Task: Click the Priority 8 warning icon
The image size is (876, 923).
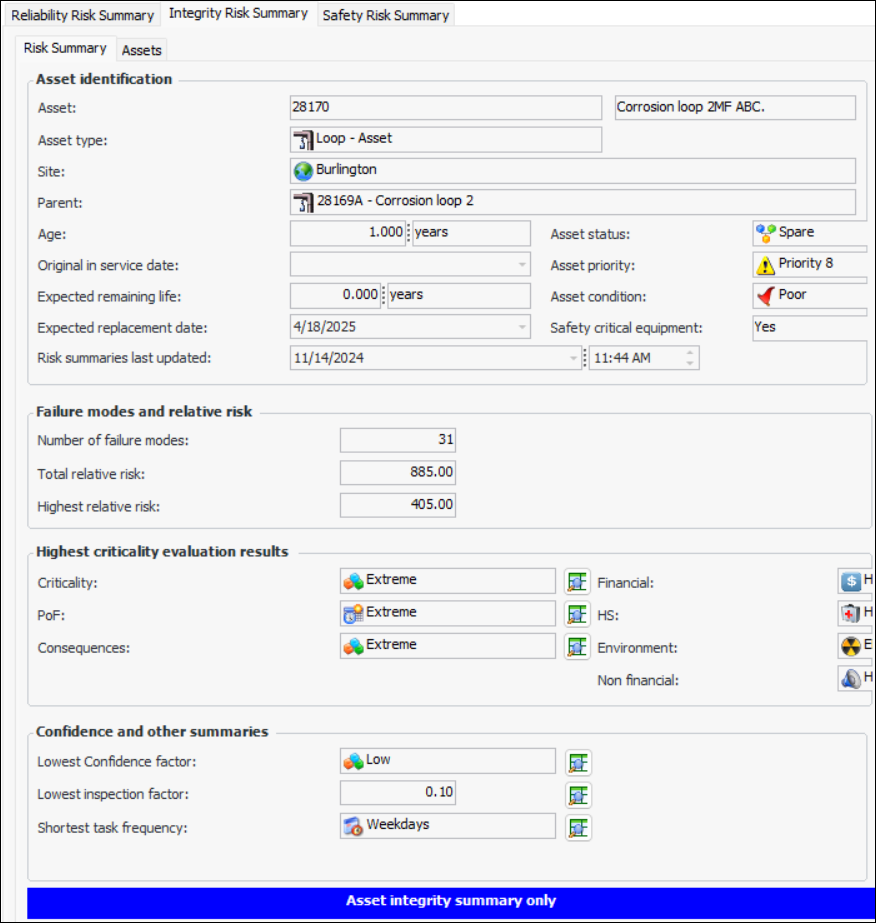Action: coord(765,265)
